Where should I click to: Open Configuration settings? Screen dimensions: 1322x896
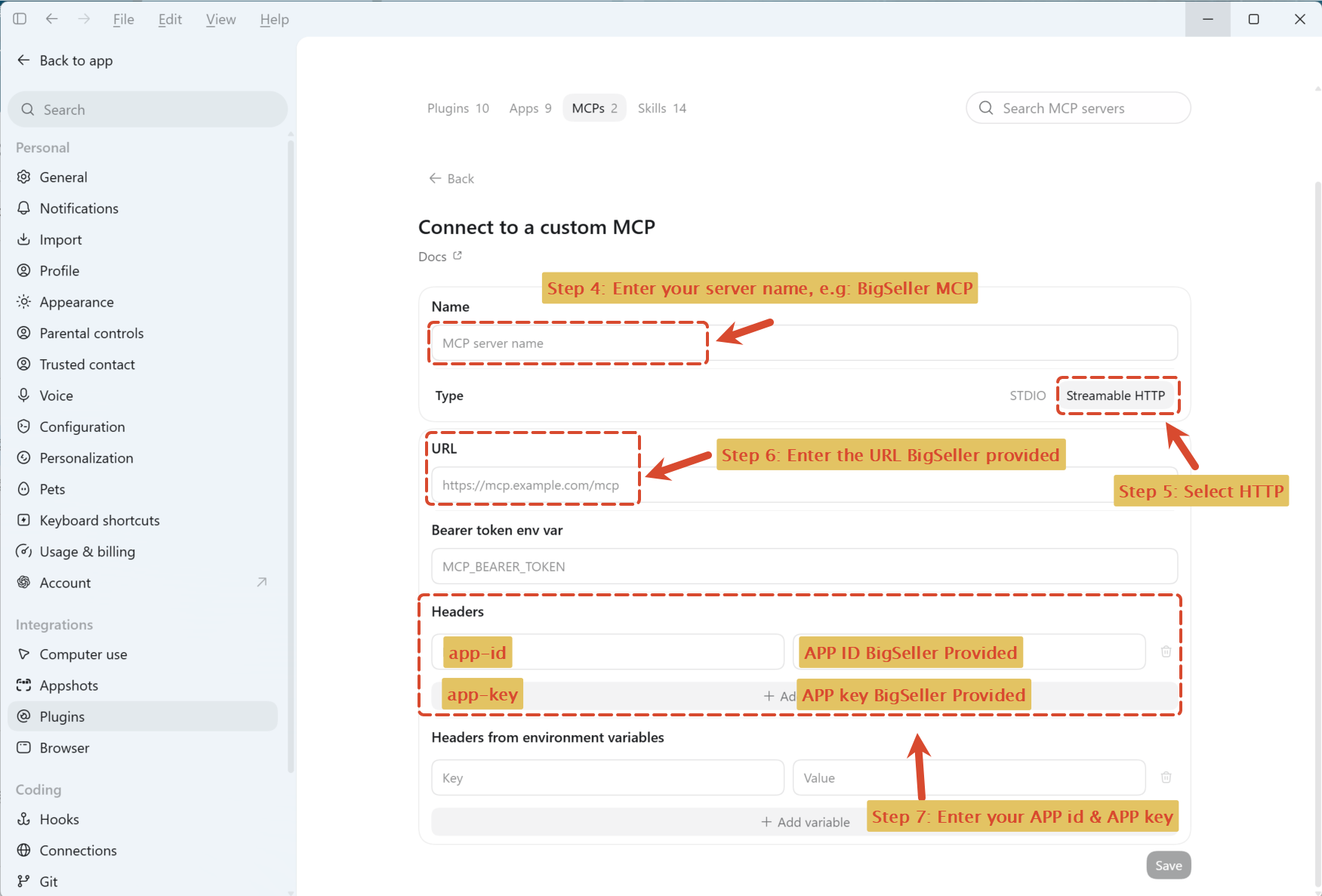(x=143, y=426)
